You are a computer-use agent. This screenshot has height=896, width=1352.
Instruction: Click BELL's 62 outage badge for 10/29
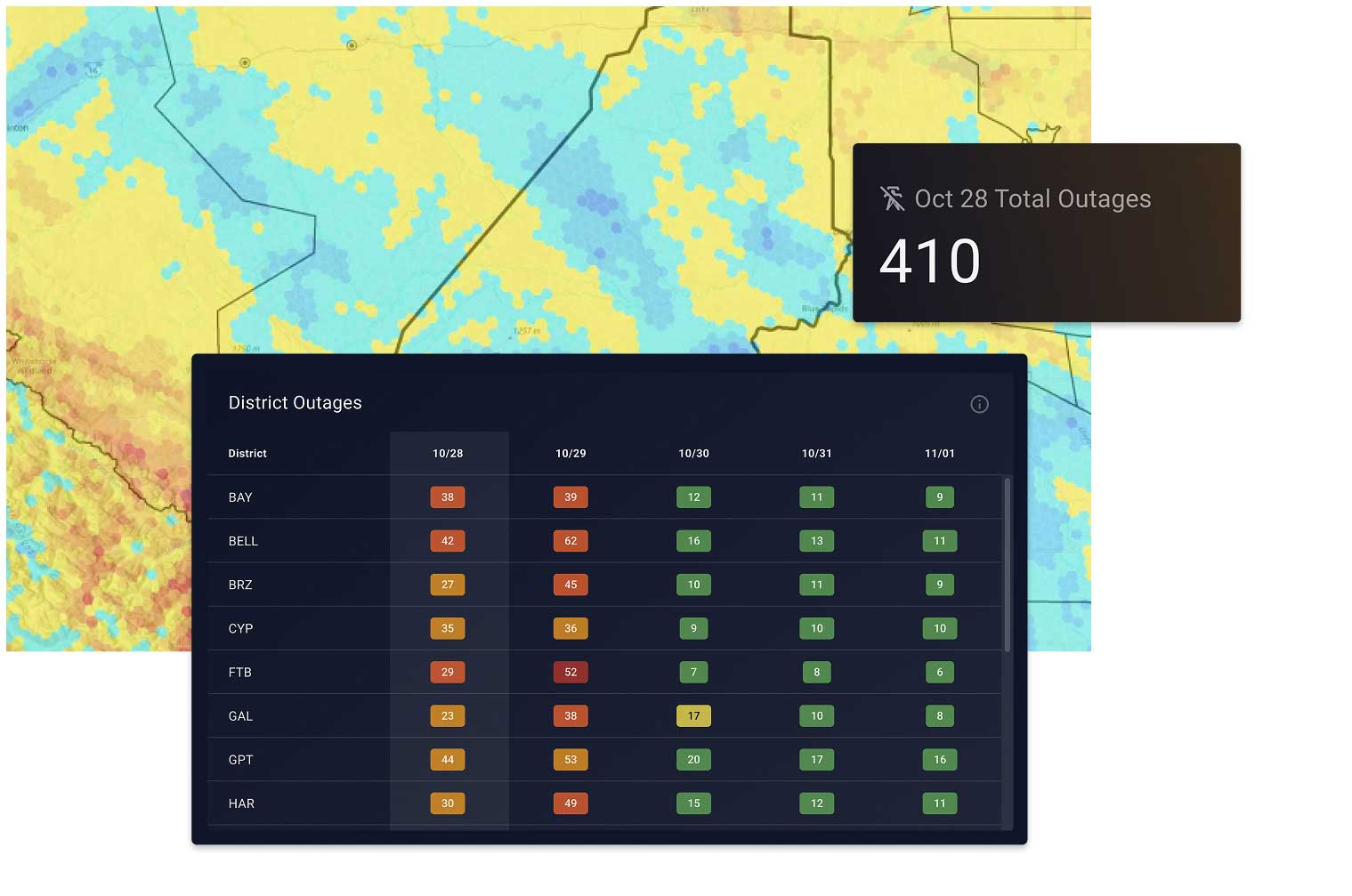(571, 541)
